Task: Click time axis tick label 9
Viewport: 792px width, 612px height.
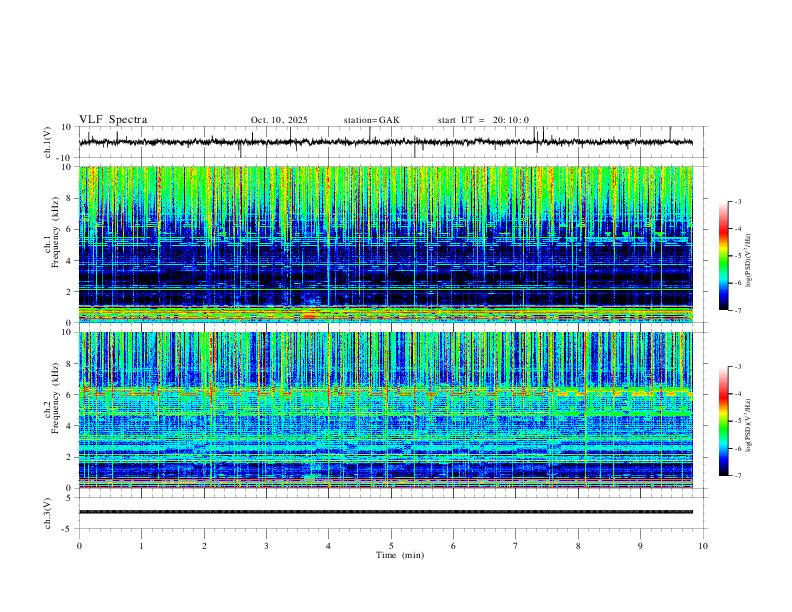Action: click(640, 546)
